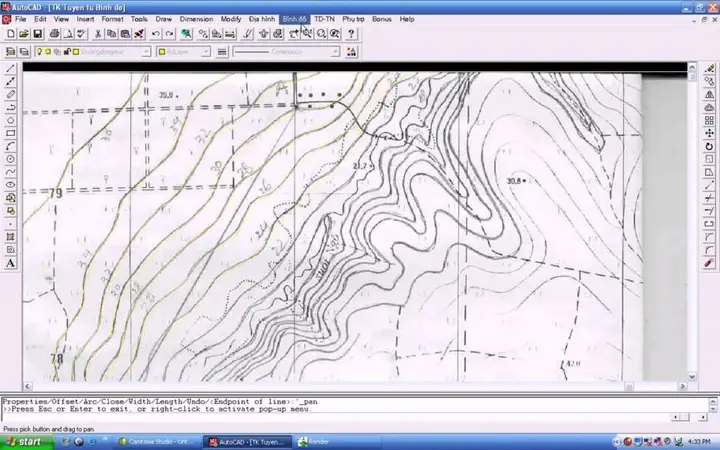
Task: Select the Array tool
Action: (709, 120)
